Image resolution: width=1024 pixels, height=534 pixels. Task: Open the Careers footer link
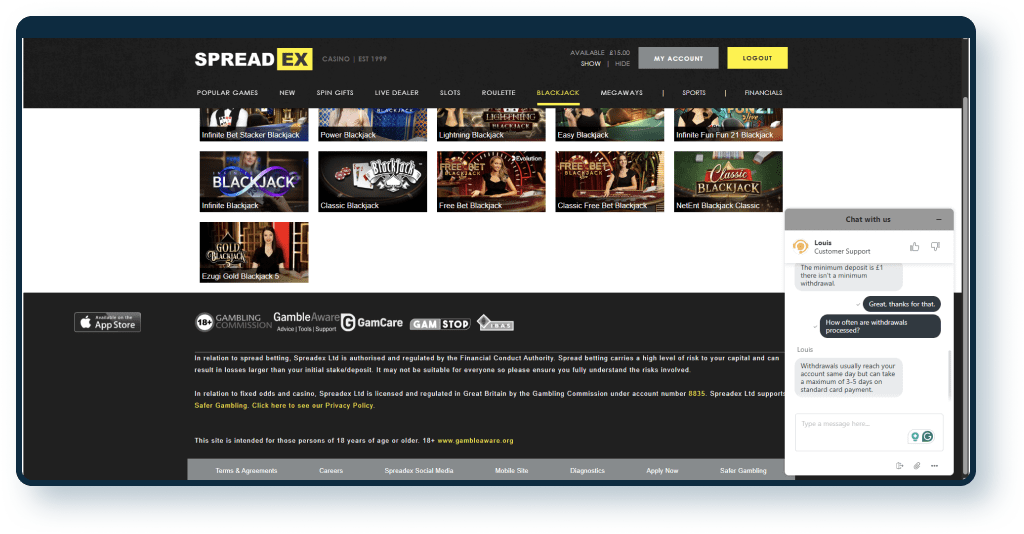(x=331, y=471)
